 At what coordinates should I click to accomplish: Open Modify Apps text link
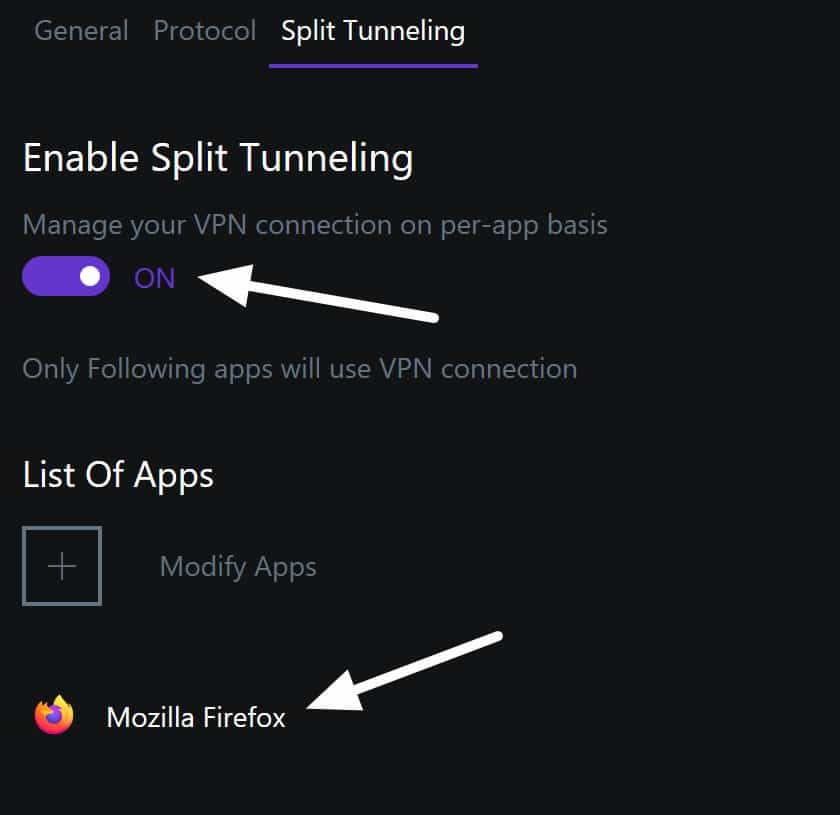tap(238, 567)
